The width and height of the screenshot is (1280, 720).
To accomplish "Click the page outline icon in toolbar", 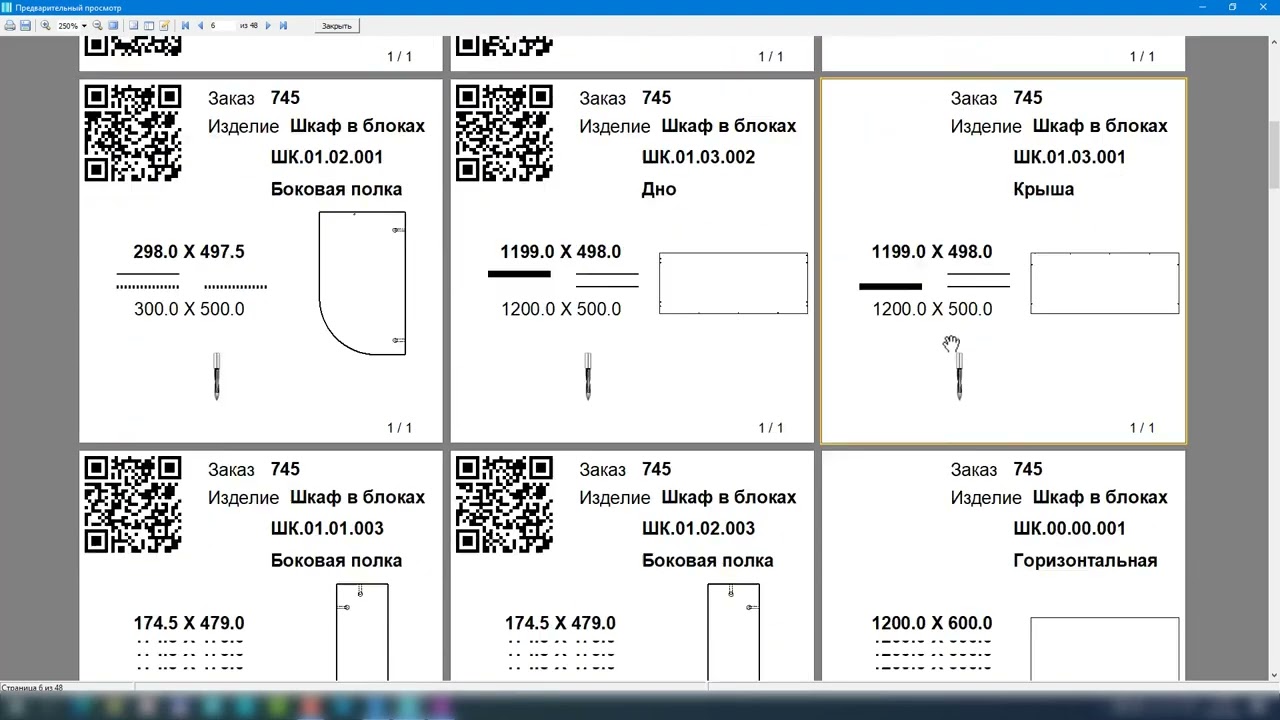I will (133, 26).
